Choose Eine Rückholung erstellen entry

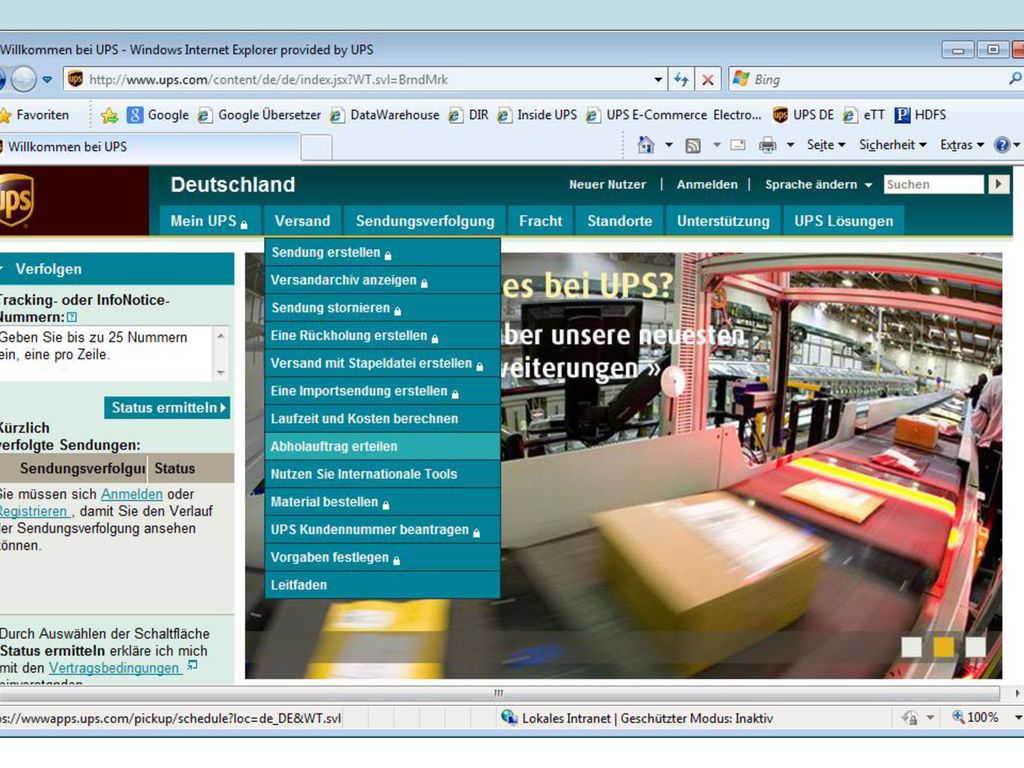point(383,336)
